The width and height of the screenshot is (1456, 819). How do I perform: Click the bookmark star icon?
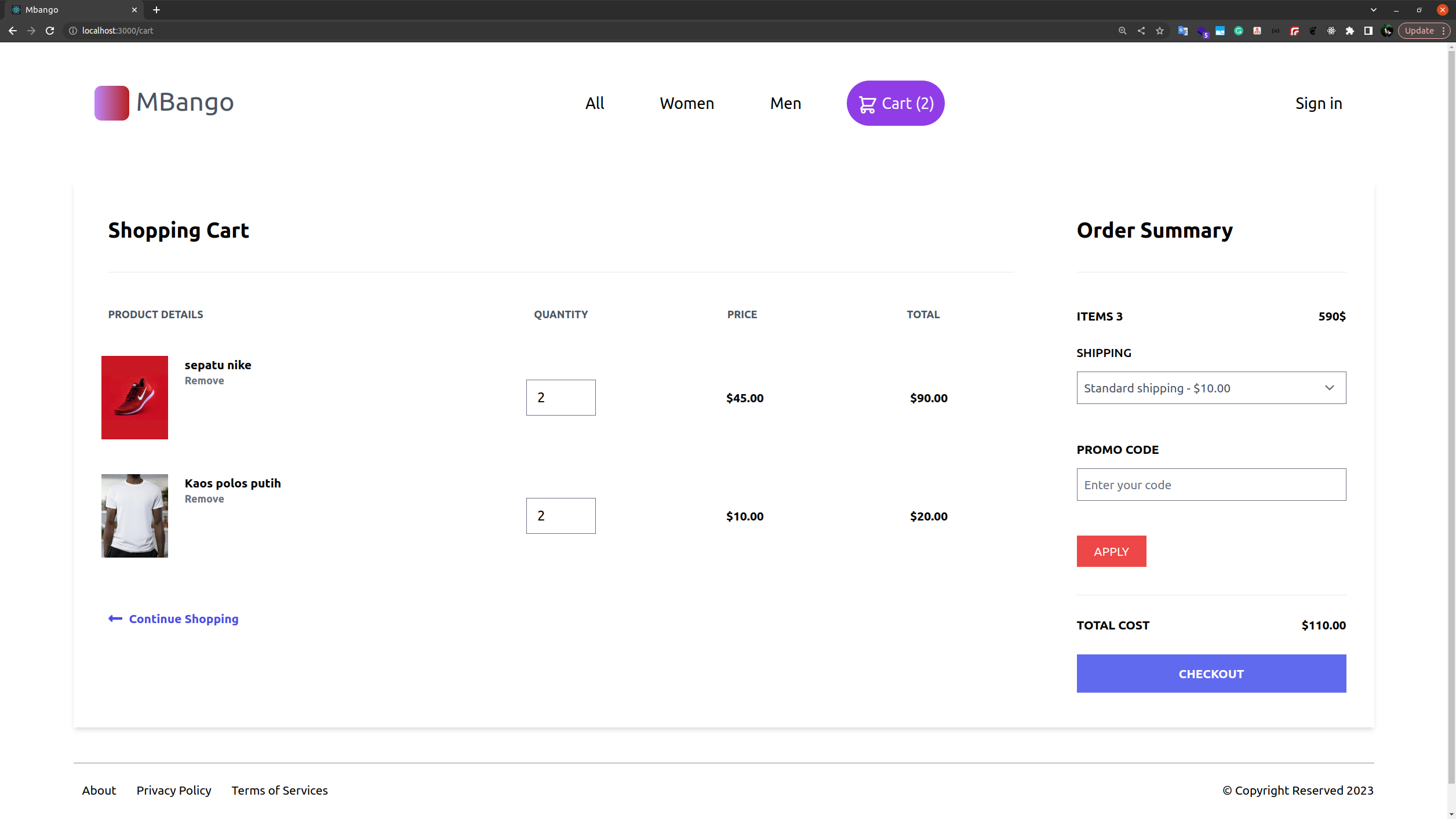click(1160, 31)
